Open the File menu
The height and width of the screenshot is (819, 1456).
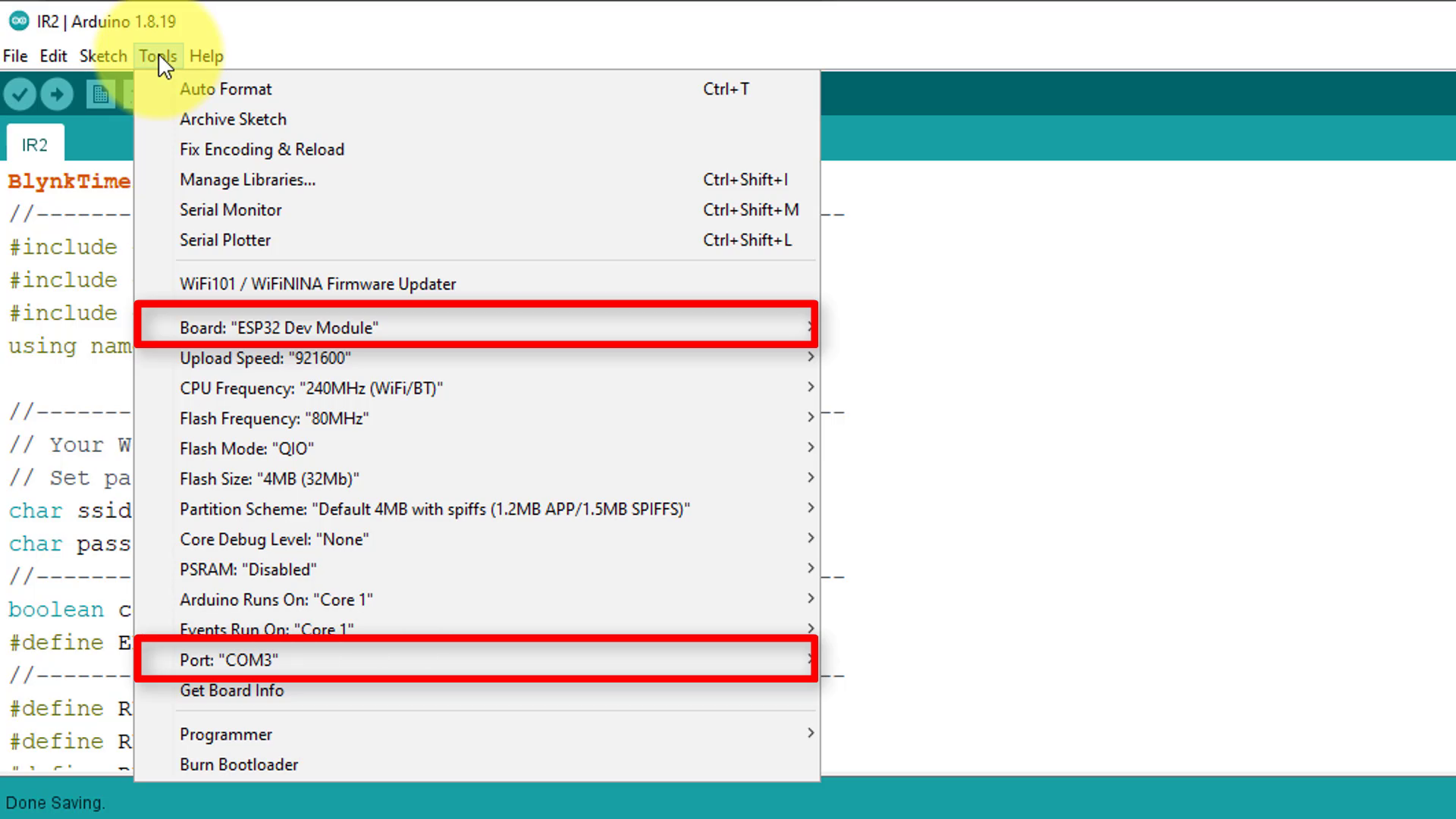(15, 56)
